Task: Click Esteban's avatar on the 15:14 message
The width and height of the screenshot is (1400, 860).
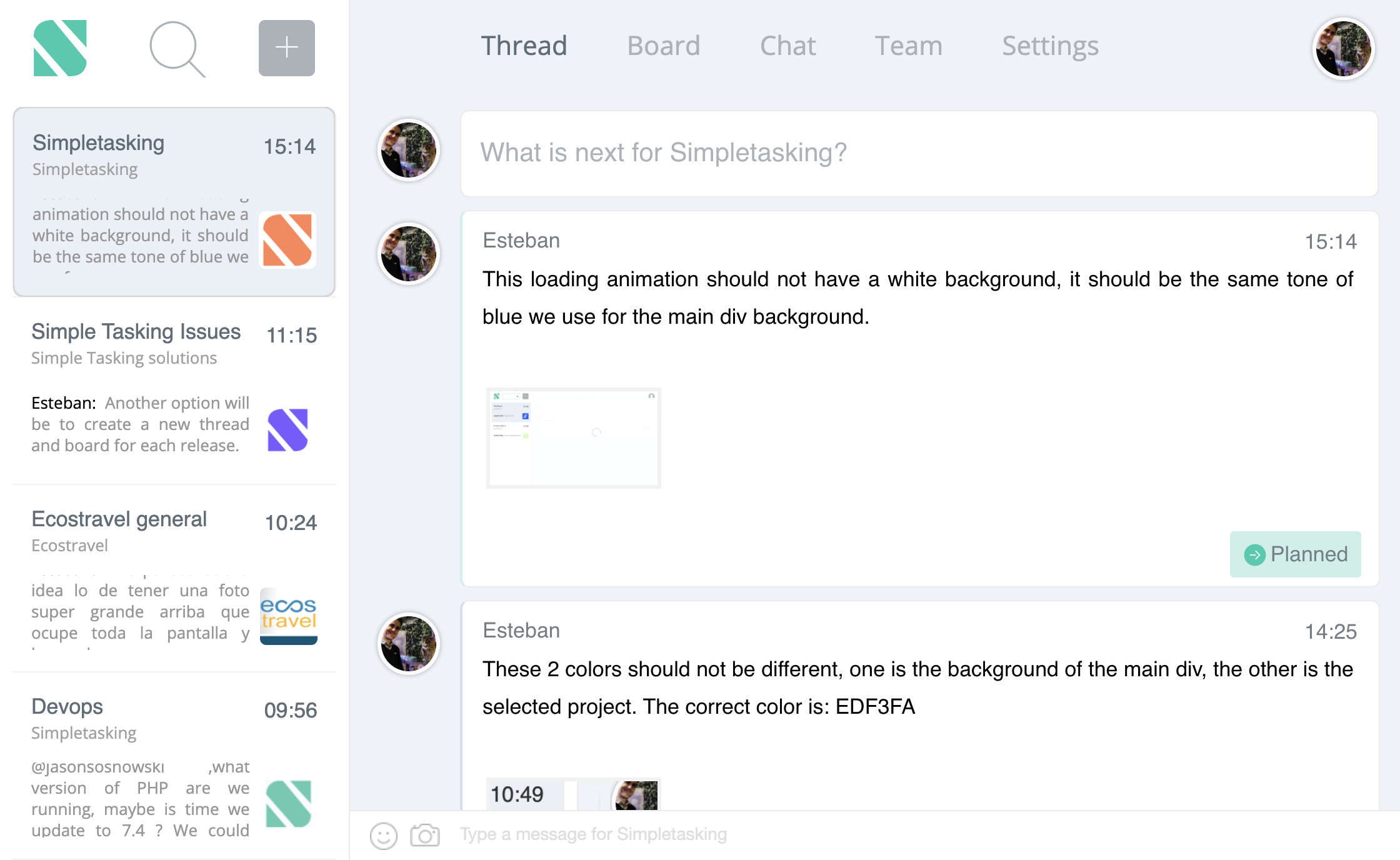Action: tap(409, 254)
